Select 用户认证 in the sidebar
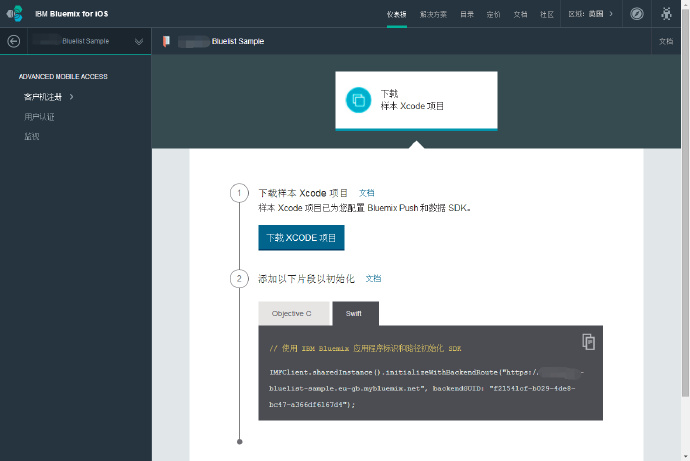 [39, 117]
